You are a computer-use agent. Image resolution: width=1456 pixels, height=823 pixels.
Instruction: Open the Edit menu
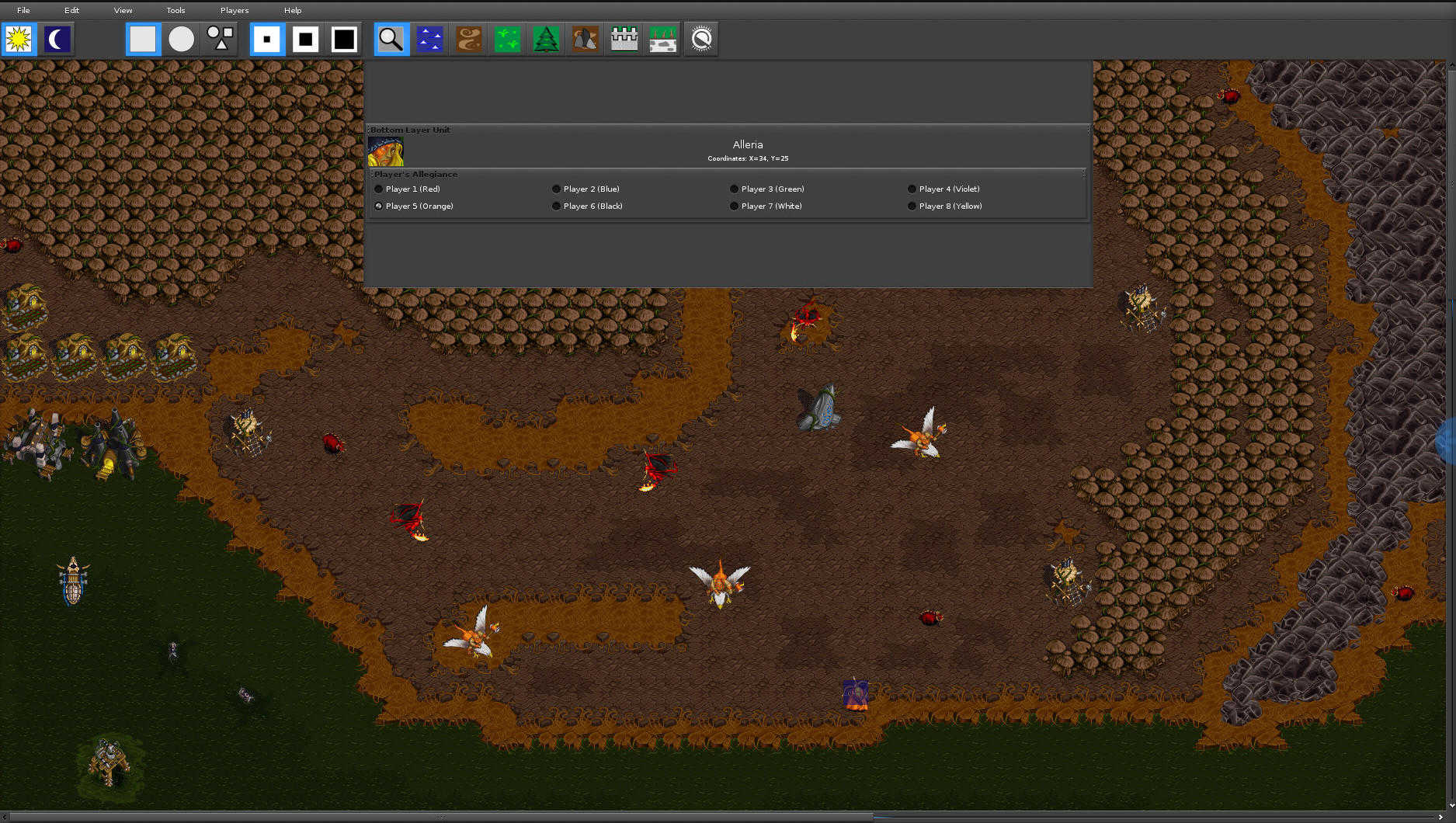coord(71,10)
